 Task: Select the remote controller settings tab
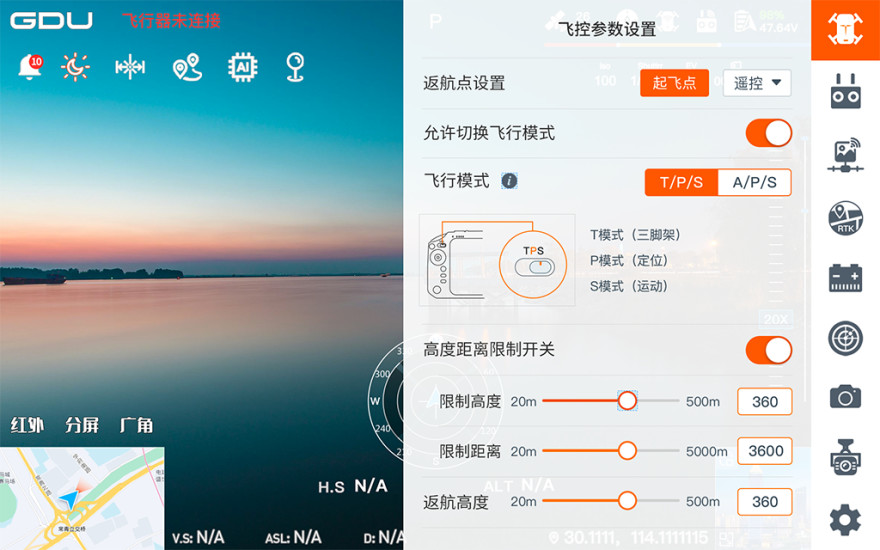coord(845,91)
